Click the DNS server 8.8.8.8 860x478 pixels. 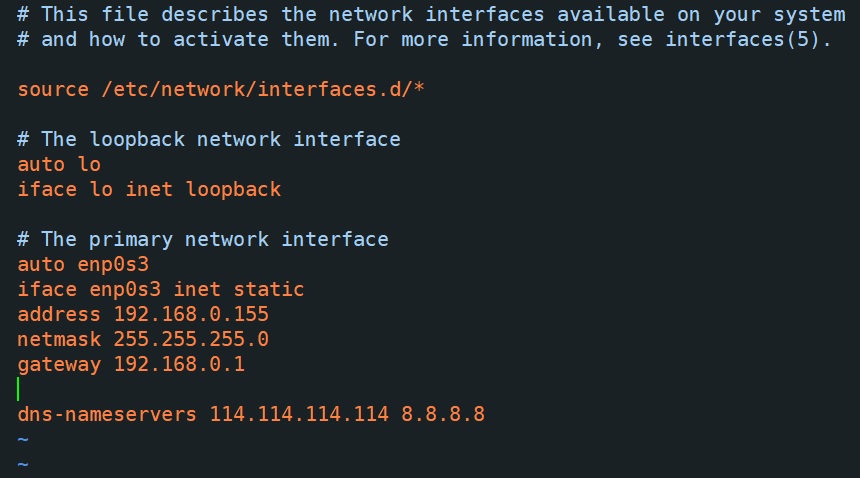443,414
